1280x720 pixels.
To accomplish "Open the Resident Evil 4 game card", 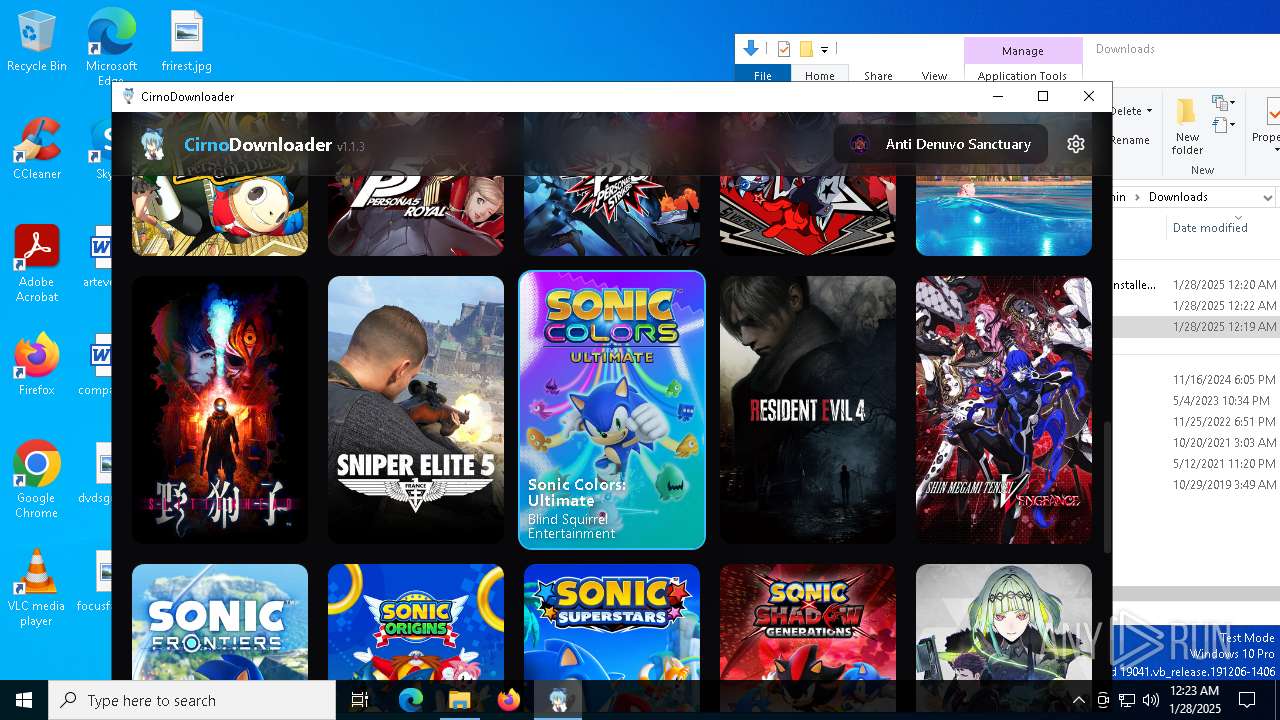I will [808, 410].
